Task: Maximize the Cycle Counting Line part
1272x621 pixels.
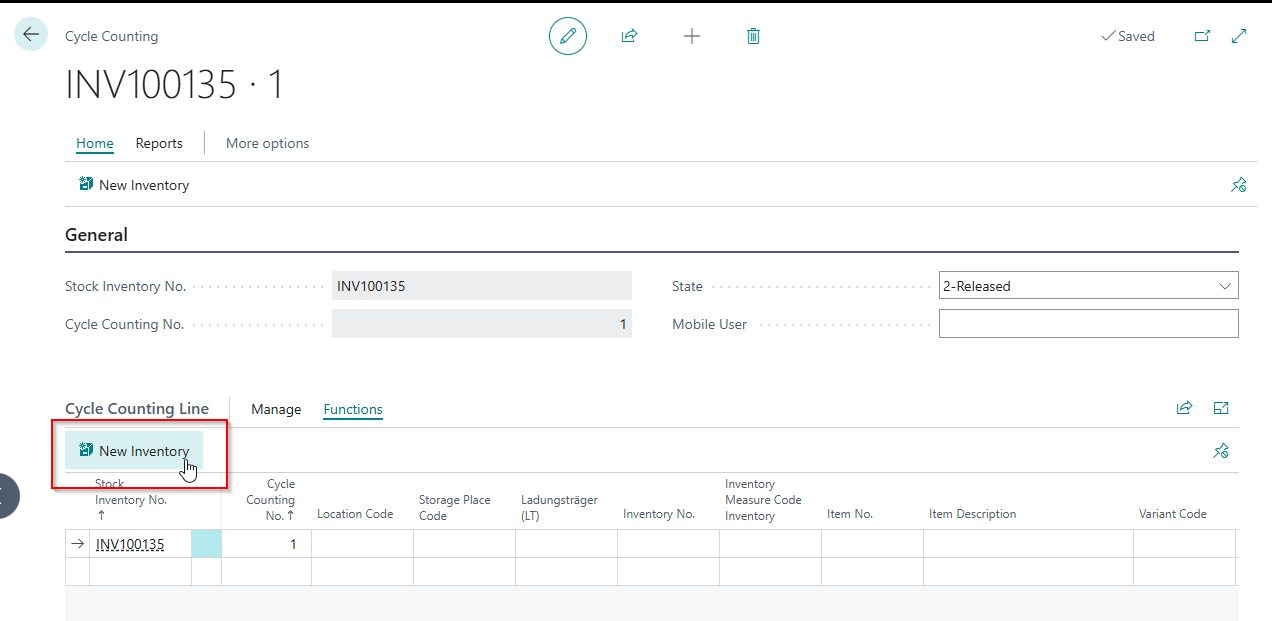Action: [1221, 408]
